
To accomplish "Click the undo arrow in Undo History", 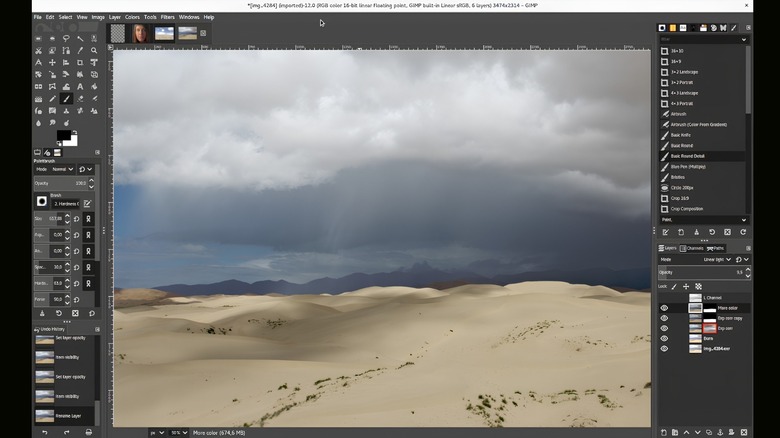I will click(45, 433).
